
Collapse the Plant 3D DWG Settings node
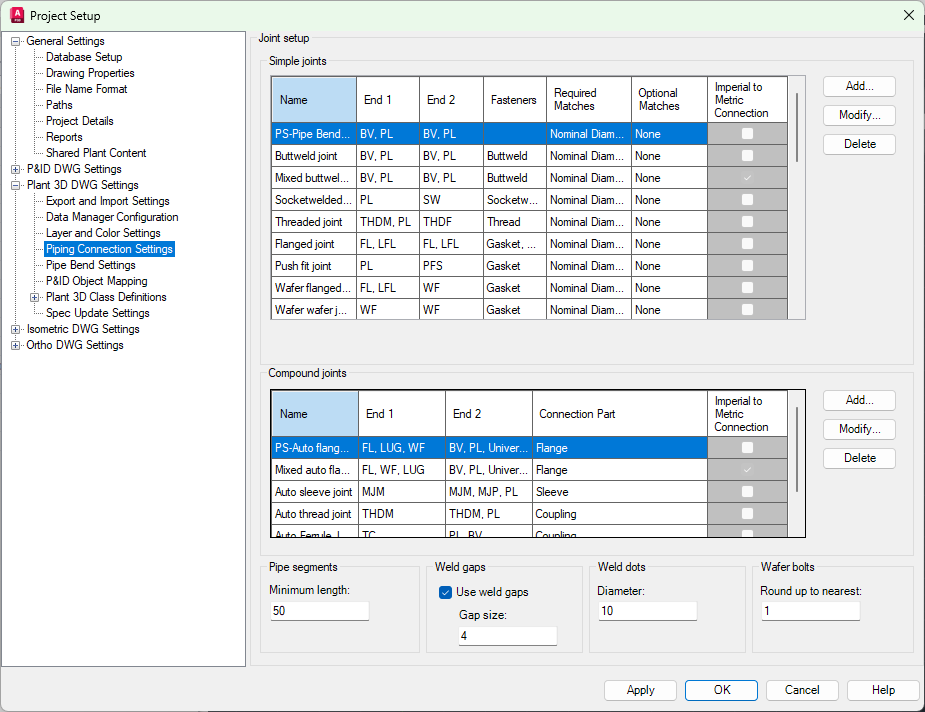pos(16,185)
